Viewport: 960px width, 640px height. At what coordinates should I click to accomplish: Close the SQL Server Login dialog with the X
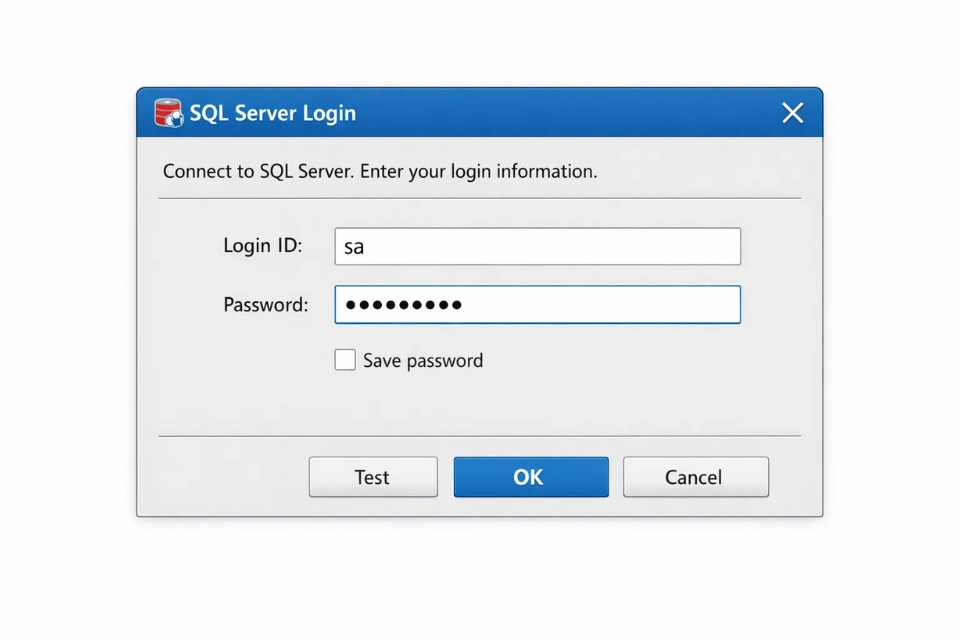(x=792, y=113)
